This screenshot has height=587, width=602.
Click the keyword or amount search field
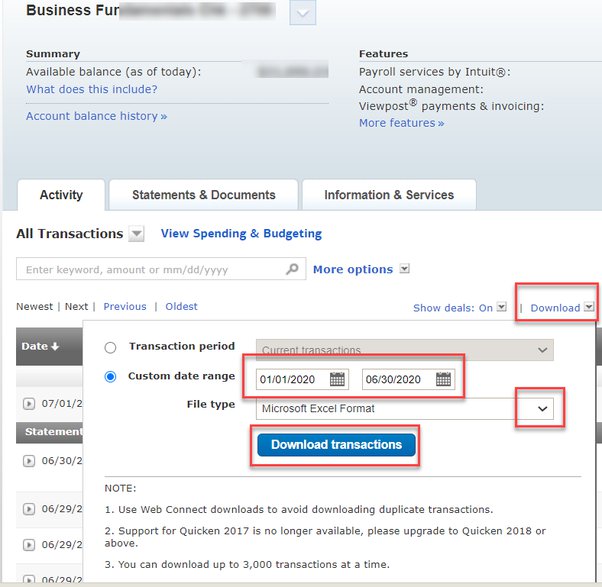tap(150, 269)
